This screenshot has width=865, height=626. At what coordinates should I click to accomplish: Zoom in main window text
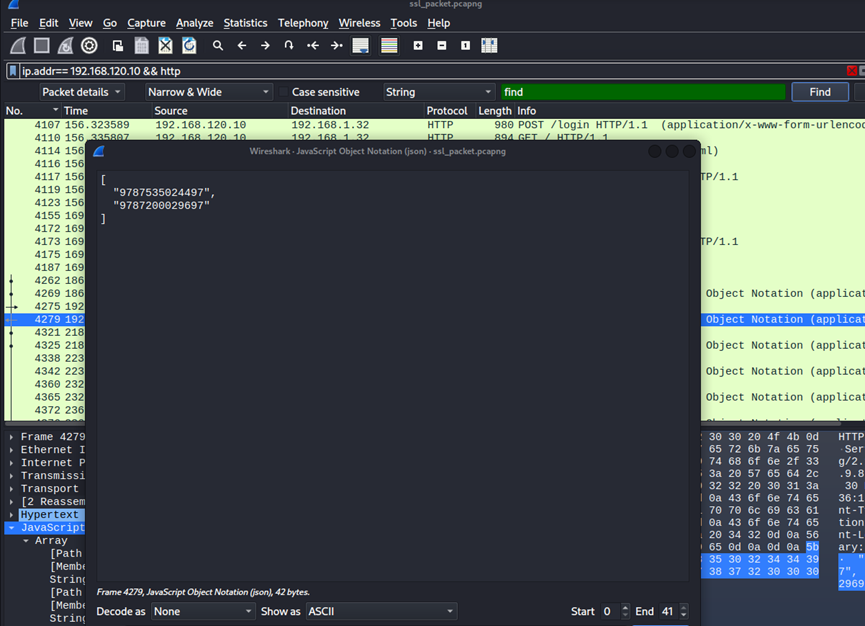pos(418,45)
